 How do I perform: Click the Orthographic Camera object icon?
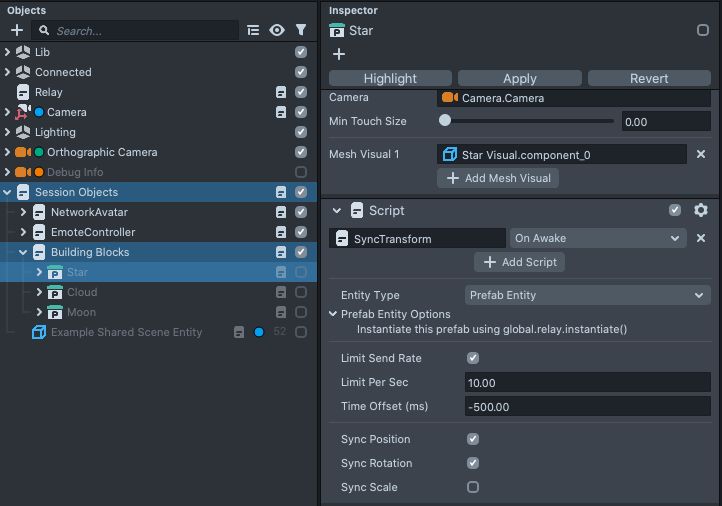coord(22,152)
